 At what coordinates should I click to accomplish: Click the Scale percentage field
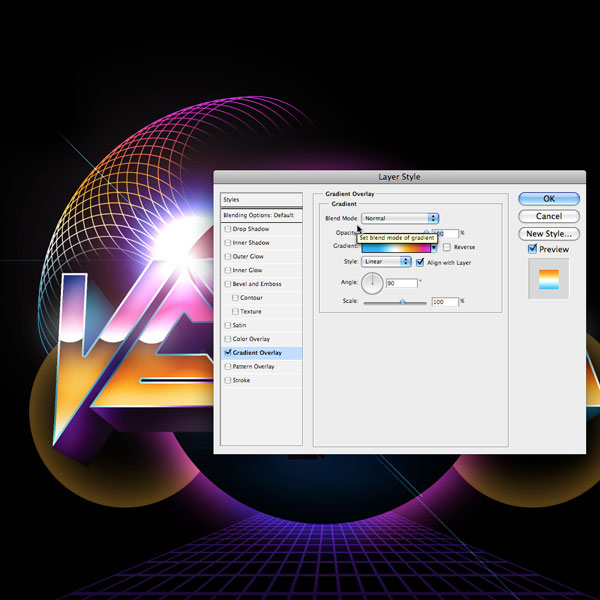[x=445, y=302]
